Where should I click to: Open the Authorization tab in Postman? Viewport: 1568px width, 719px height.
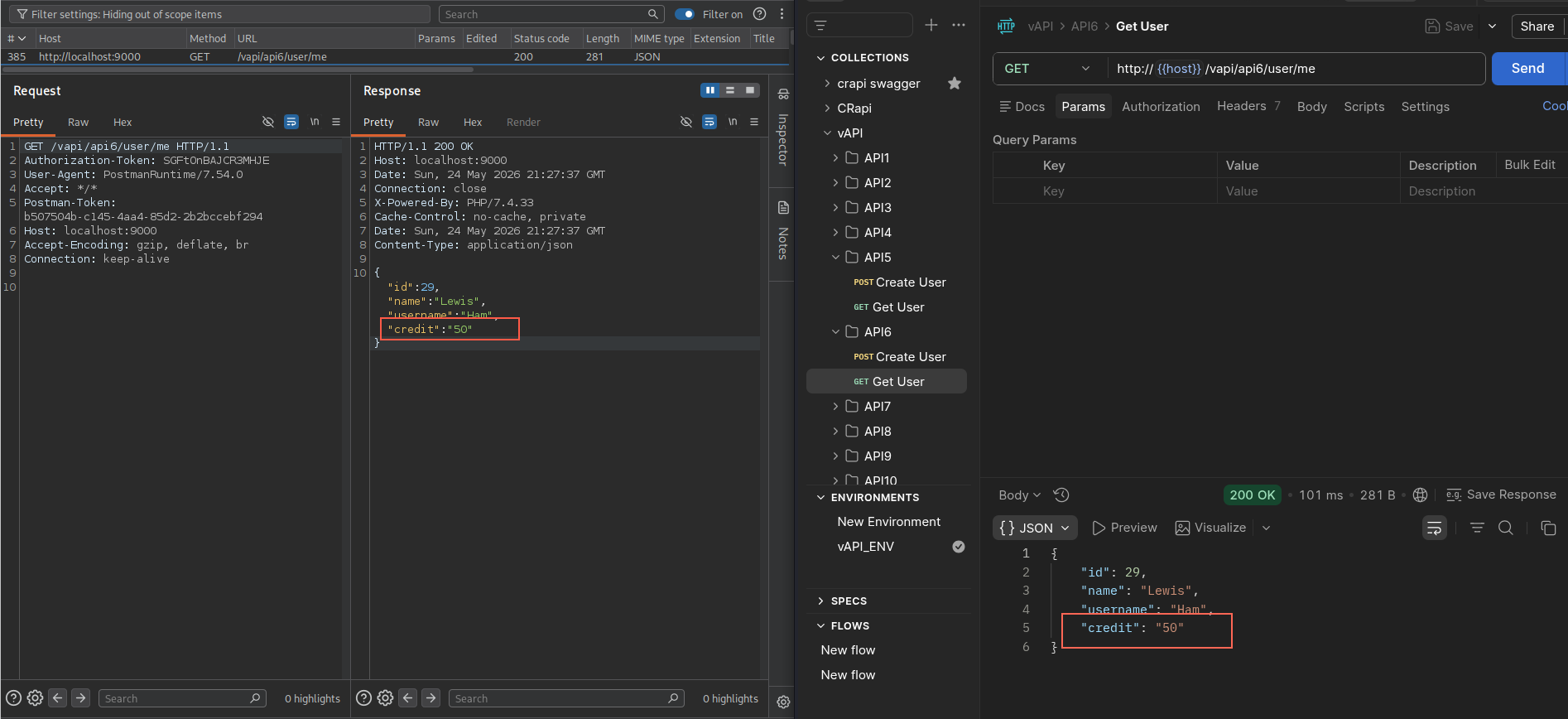click(x=1161, y=107)
